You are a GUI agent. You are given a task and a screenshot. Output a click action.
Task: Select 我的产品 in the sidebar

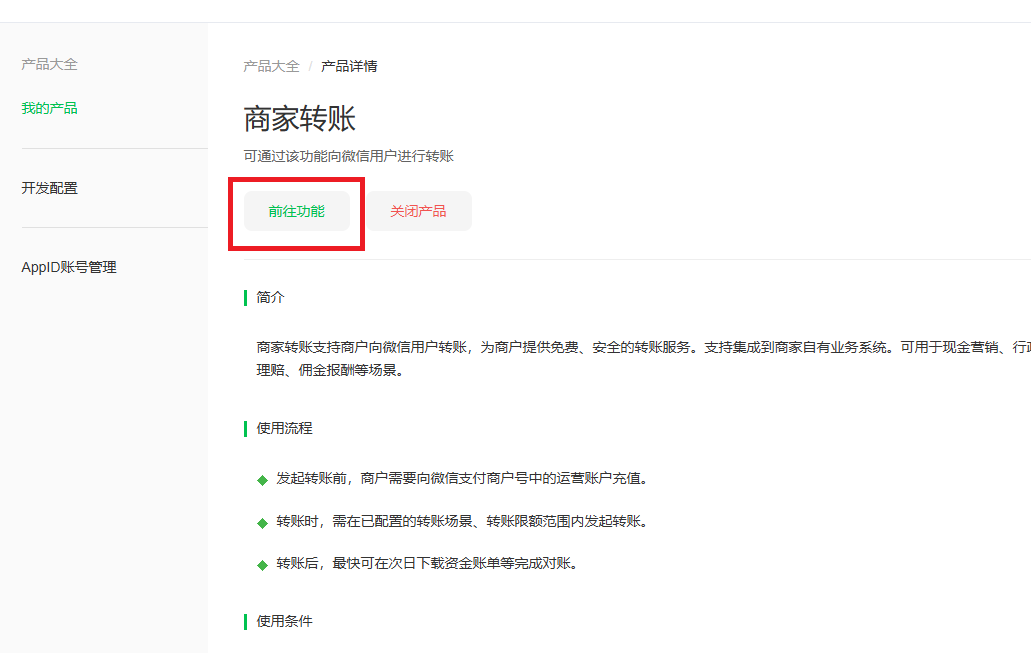pos(49,108)
